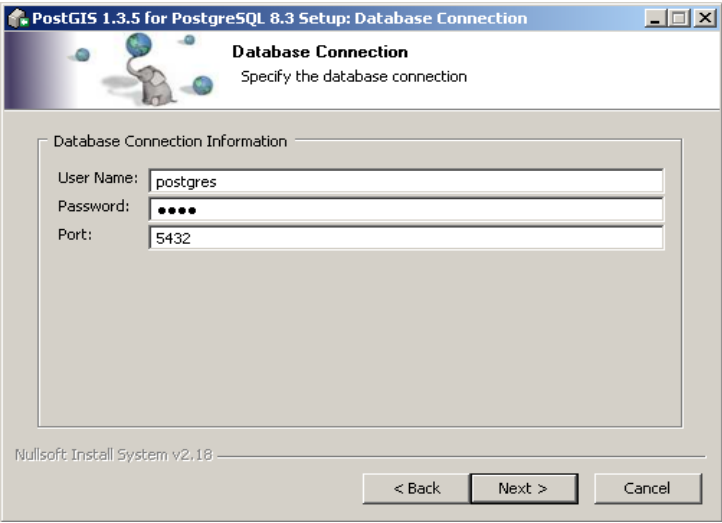The height and width of the screenshot is (523, 722).
Task: Focus the Password input field
Action: 406,210
